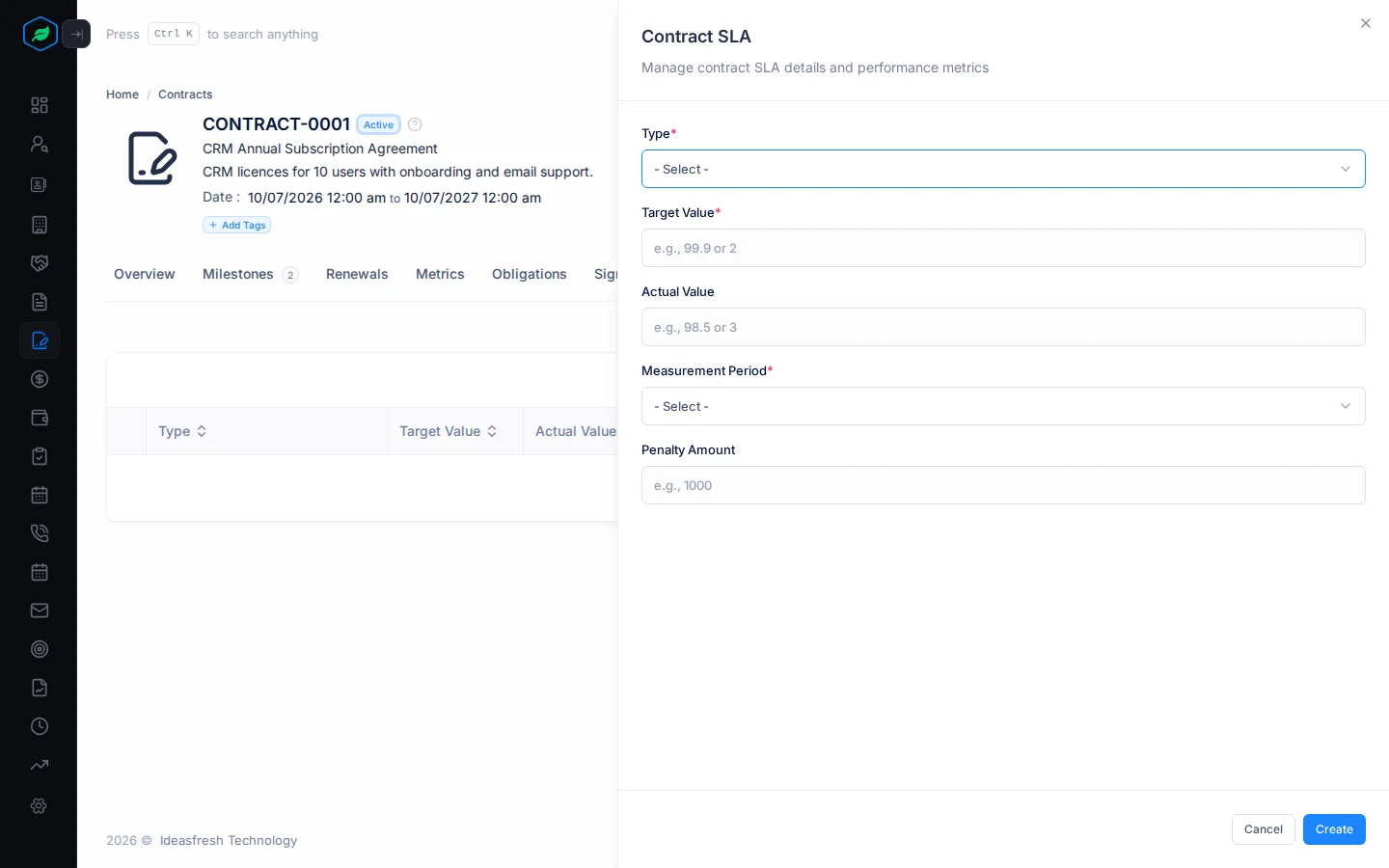
Task: Open the report chart file sidebar icon
Action: (40, 688)
